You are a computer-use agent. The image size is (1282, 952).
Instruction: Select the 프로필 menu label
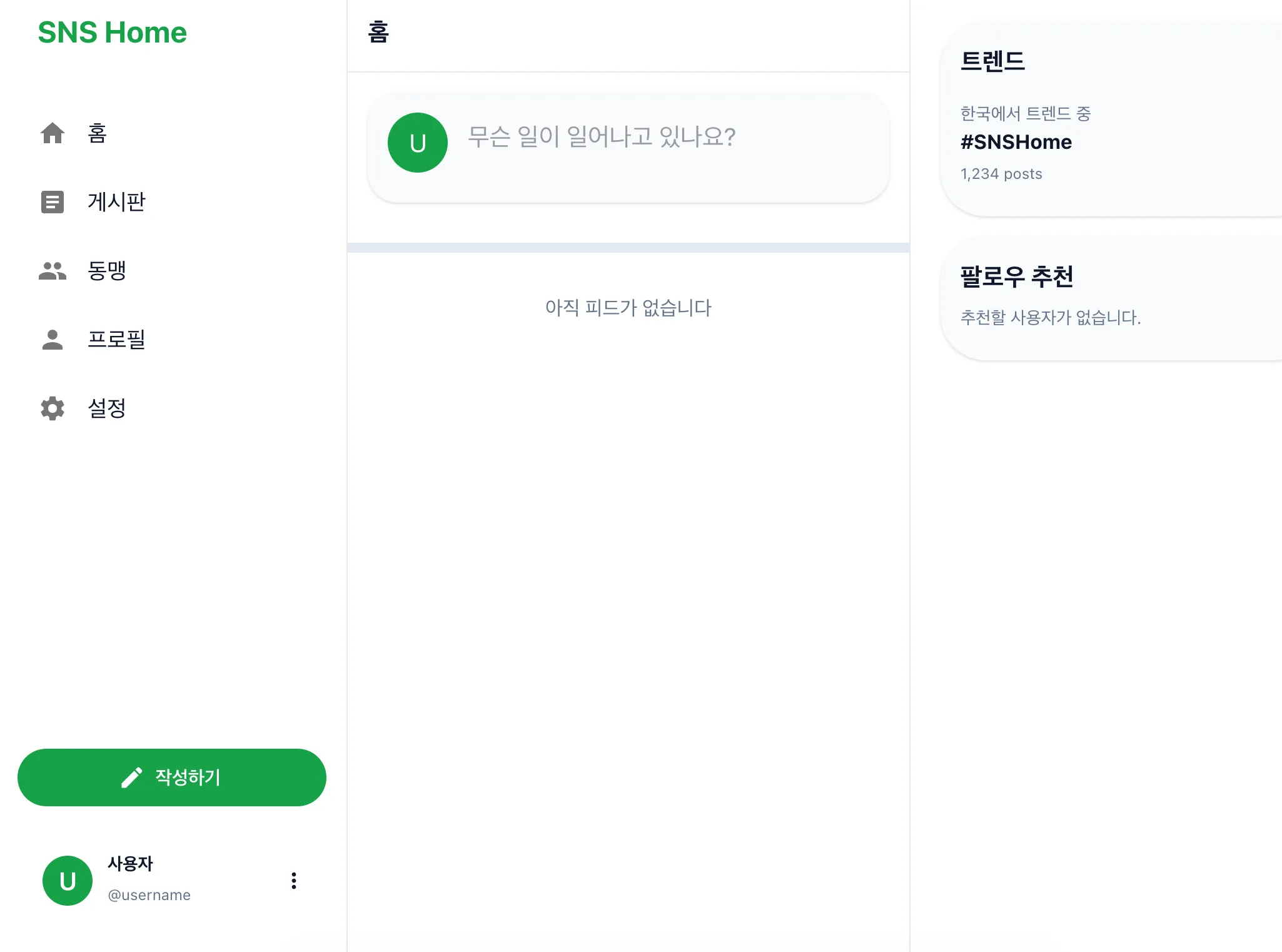(116, 340)
